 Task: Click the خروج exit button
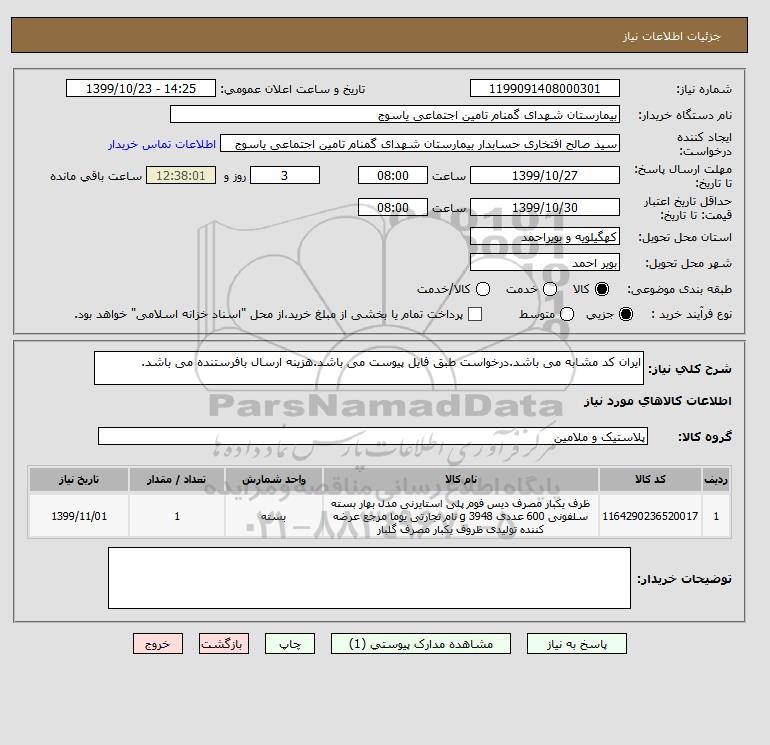[158, 644]
